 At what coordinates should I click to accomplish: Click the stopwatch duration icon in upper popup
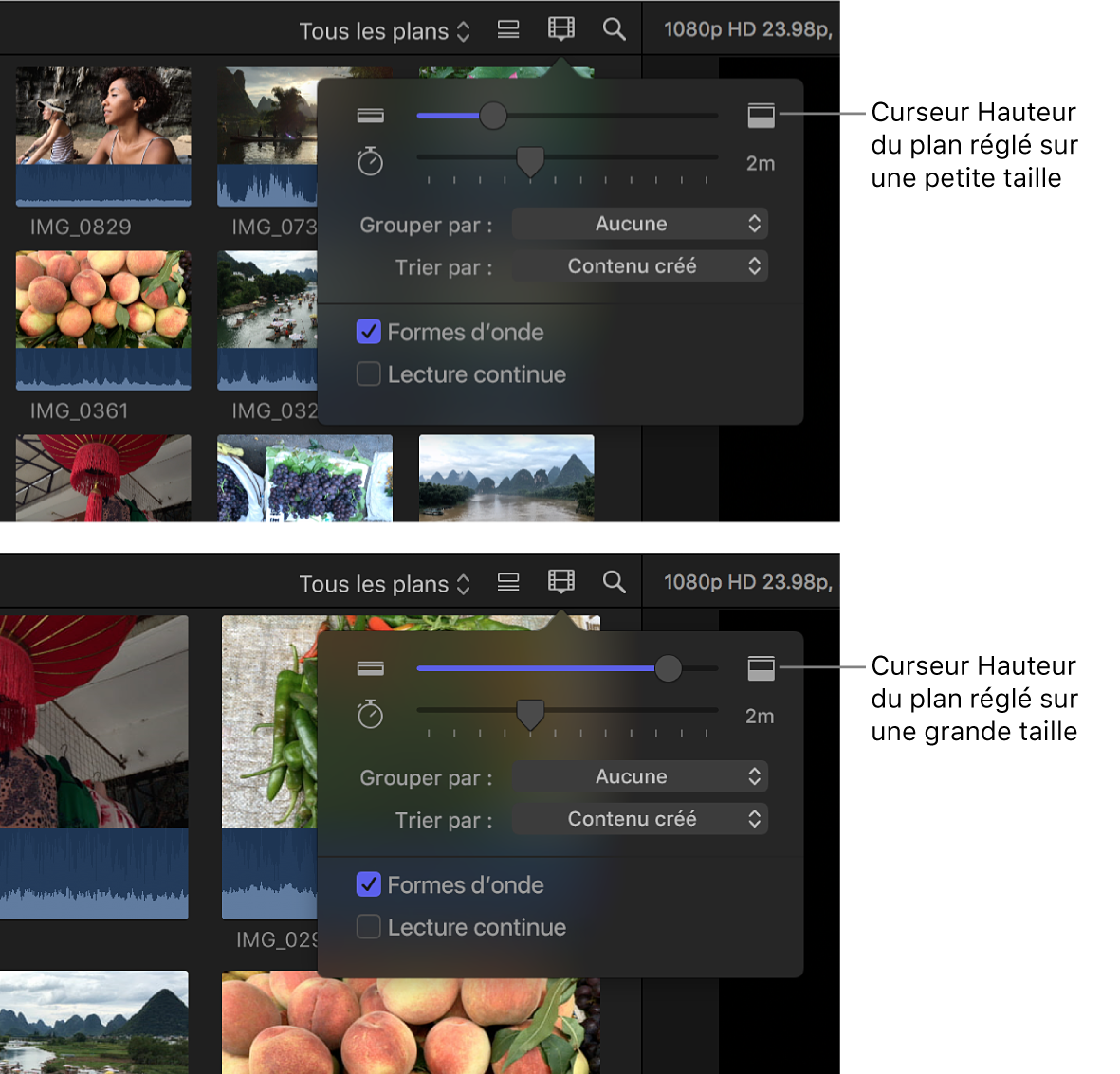coord(370,162)
